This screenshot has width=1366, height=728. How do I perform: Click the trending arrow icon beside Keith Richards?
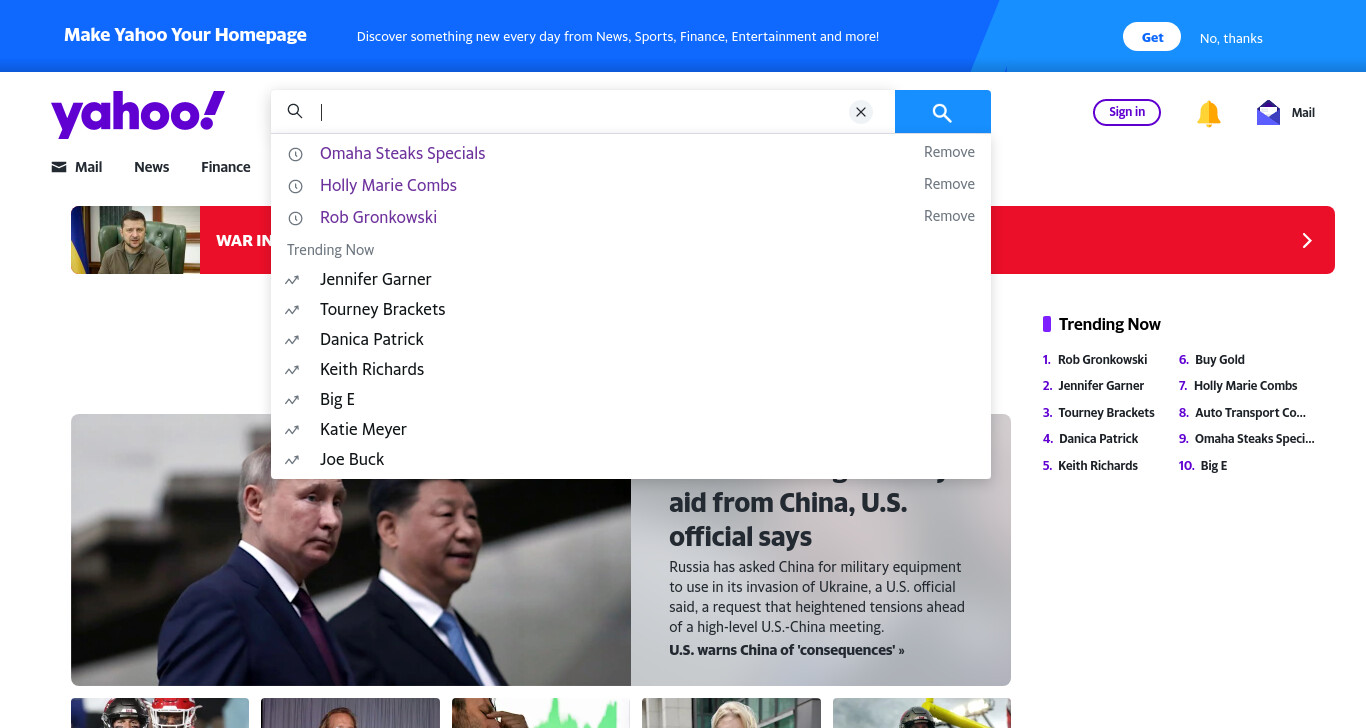292,370
